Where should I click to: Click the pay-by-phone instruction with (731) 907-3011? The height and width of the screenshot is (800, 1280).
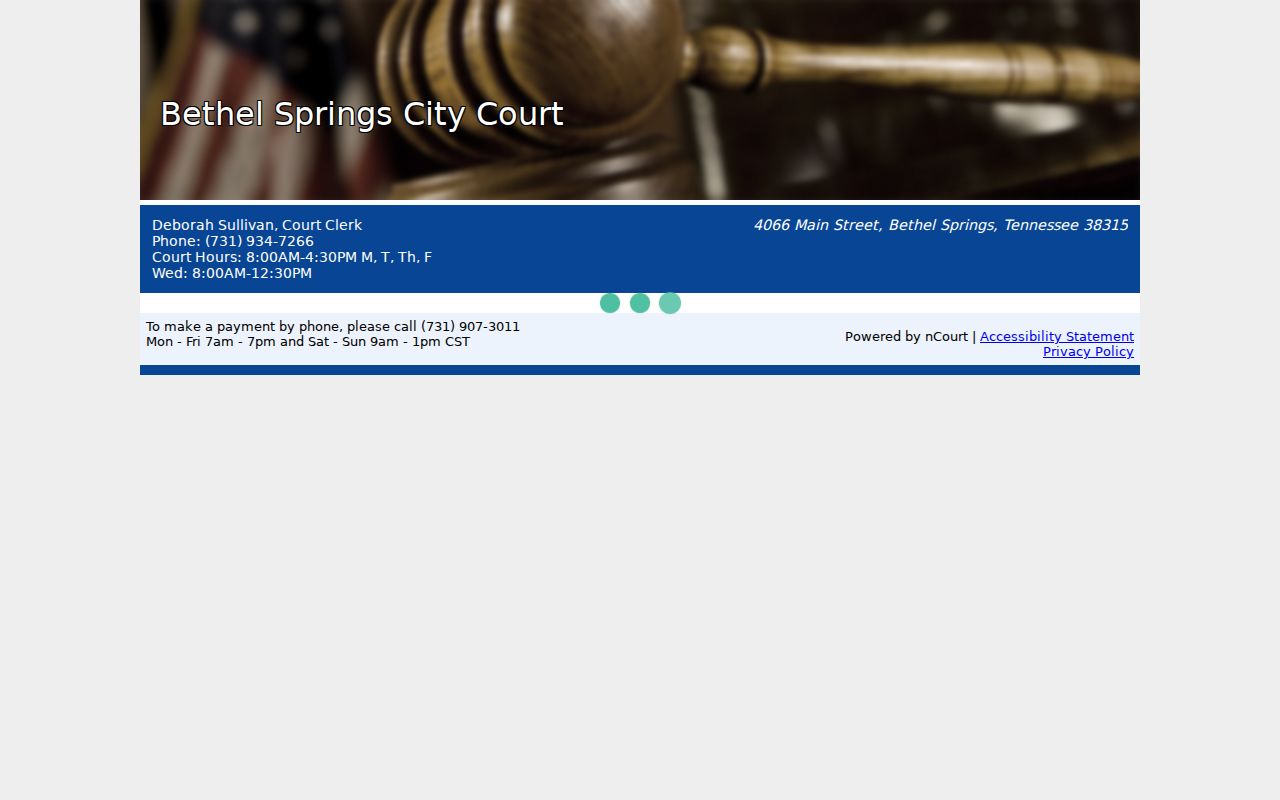333,327
